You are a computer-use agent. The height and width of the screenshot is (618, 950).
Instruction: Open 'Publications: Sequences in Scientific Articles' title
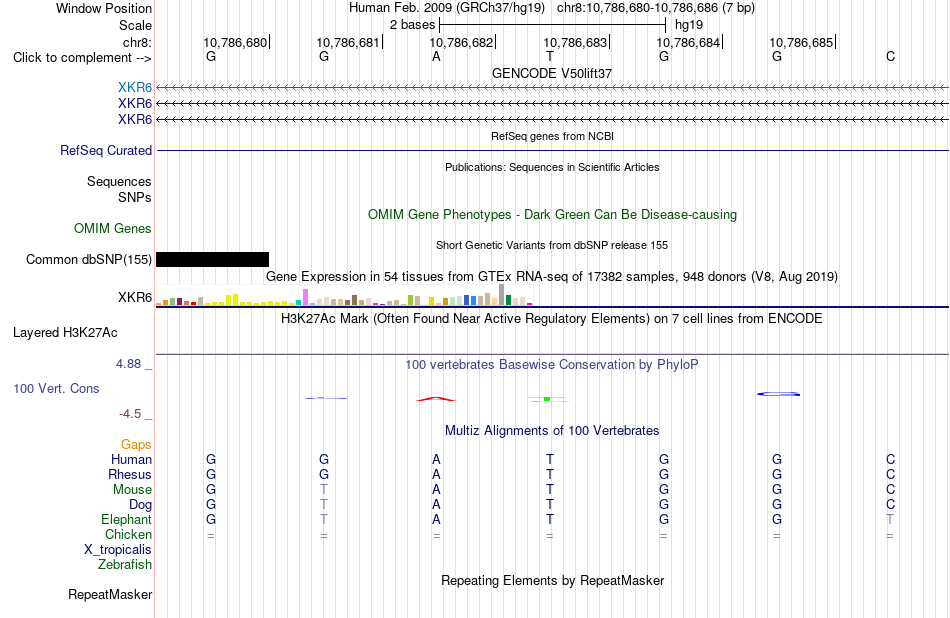click(552, 167)
